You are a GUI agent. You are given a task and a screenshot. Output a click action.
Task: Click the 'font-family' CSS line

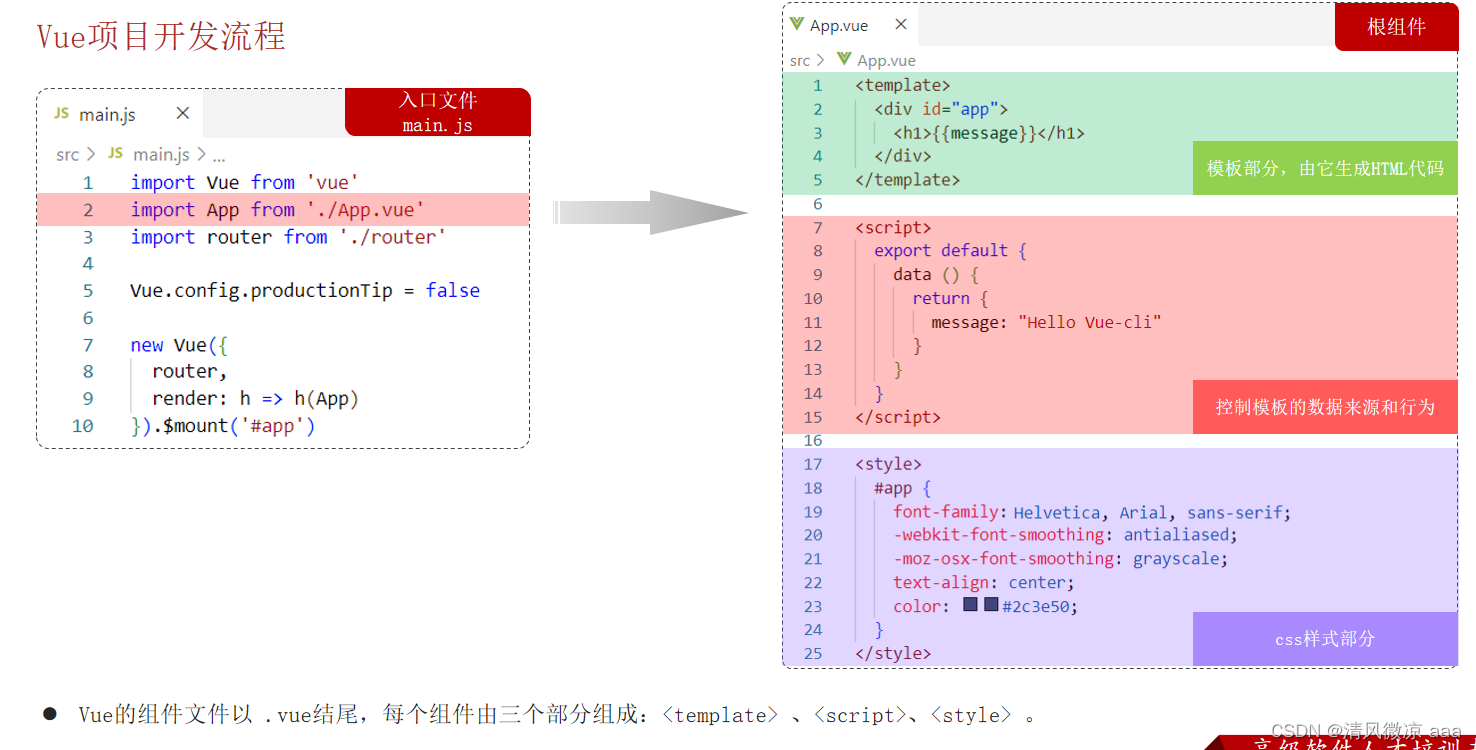click(x=1092, y=512)
